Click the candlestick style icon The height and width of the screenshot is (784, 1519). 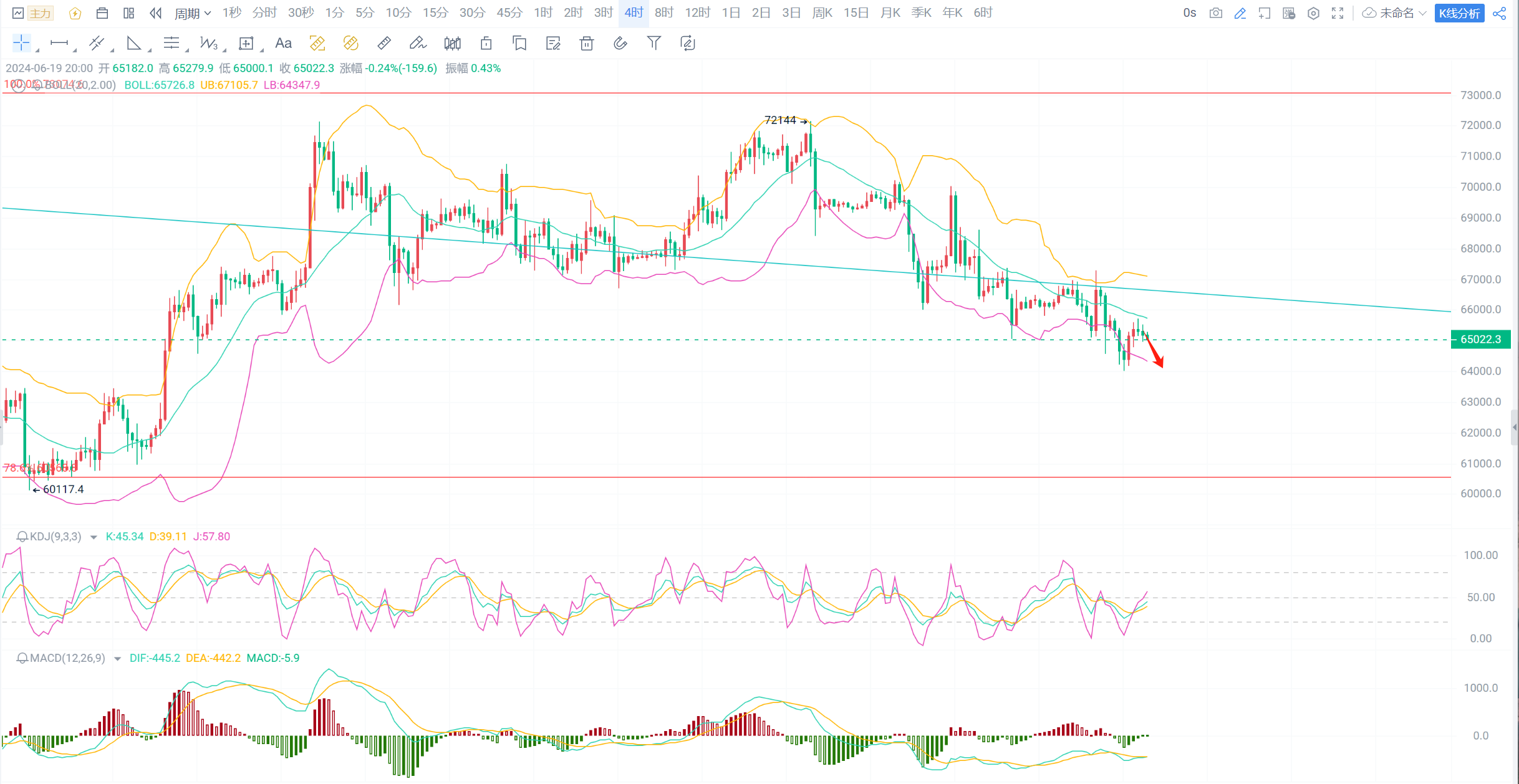tap(453, 43)
